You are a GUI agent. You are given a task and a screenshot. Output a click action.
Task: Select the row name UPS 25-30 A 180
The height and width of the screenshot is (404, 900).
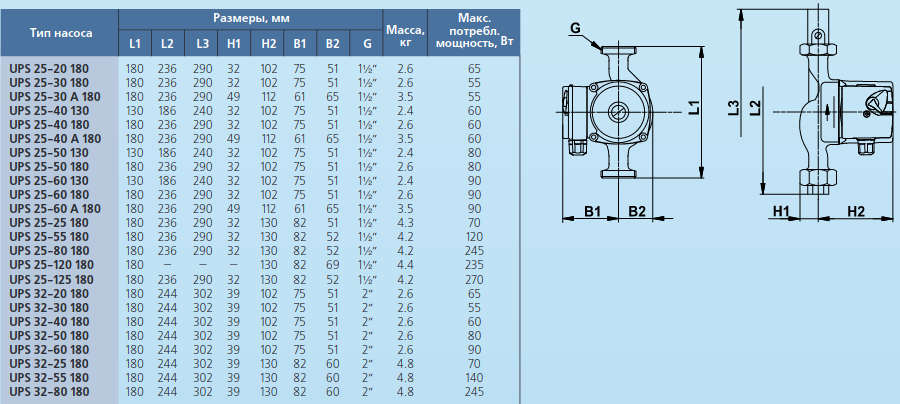coord(55,96)
